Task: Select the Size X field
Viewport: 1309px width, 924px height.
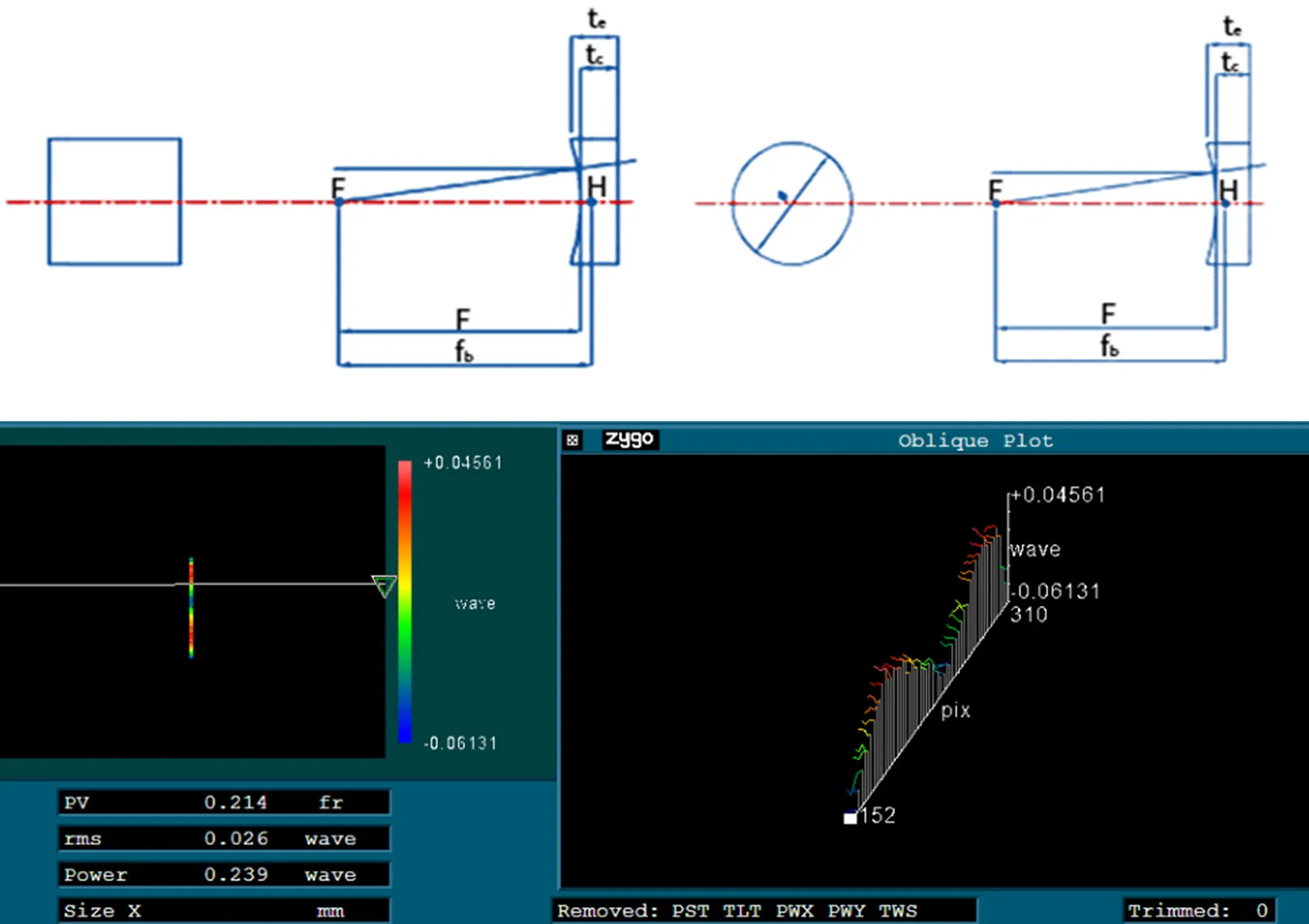Action: (x=224, y=910)
